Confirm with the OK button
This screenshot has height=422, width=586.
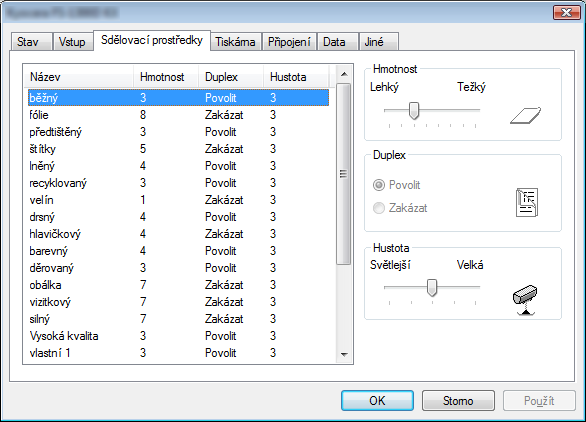377,401
